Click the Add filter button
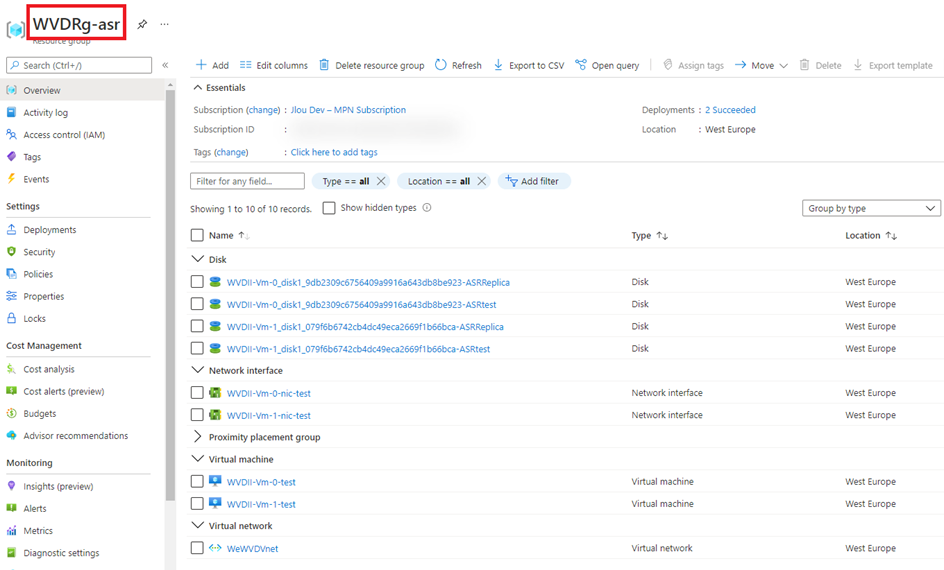The image size is (944, 570). pos(534,181)
